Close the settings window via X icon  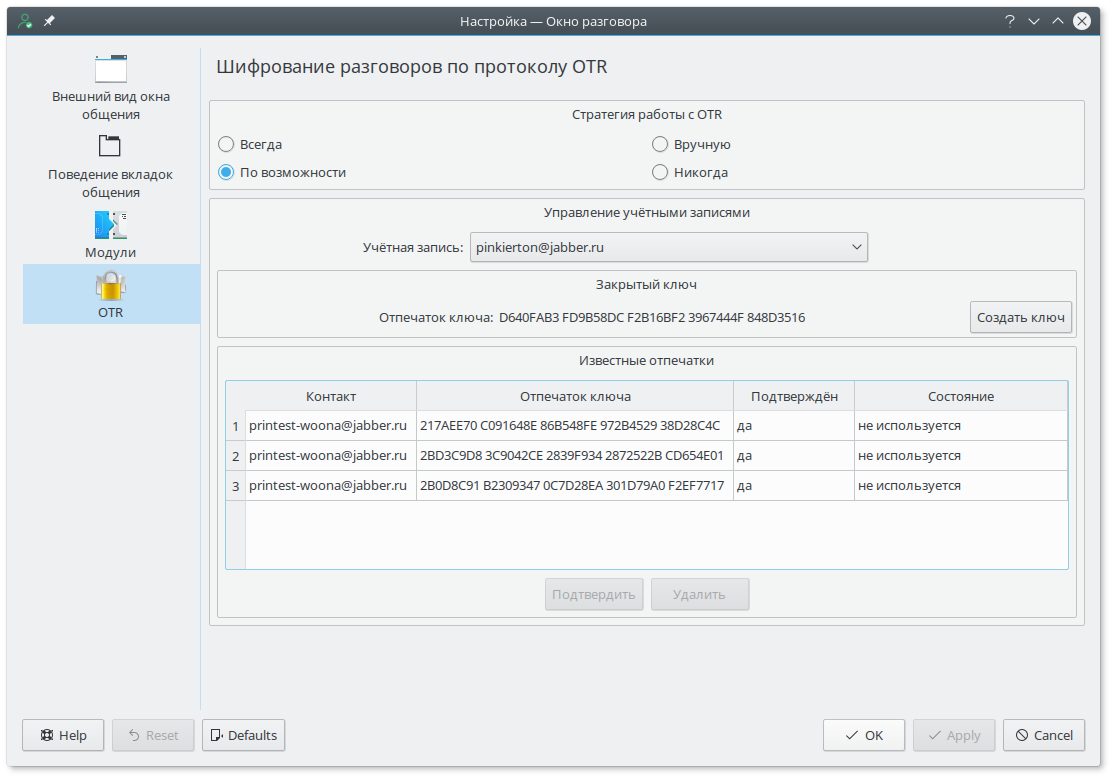coord(1082,21)
